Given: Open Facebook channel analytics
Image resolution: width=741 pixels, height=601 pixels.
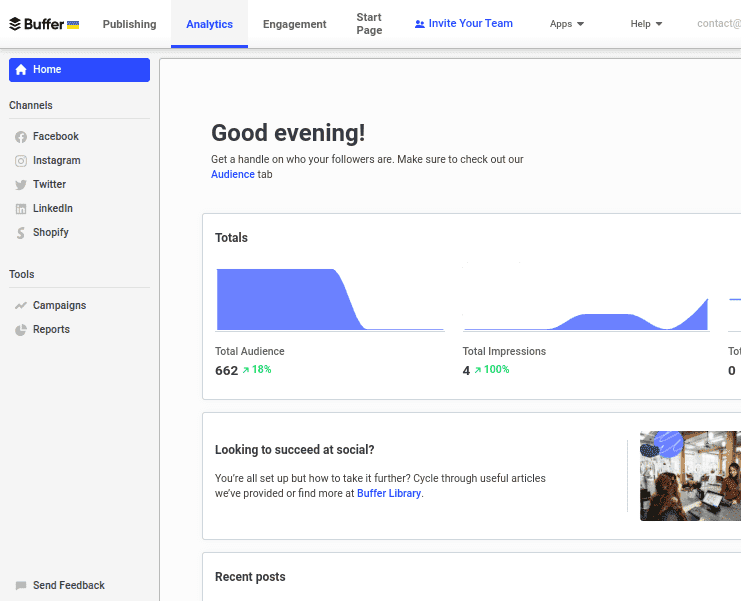Looking at the screenshot, I should [x=55, y=137].
